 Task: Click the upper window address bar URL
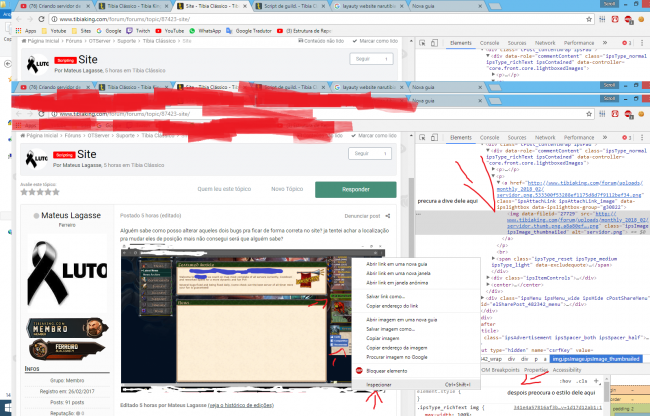click(125, 19)
